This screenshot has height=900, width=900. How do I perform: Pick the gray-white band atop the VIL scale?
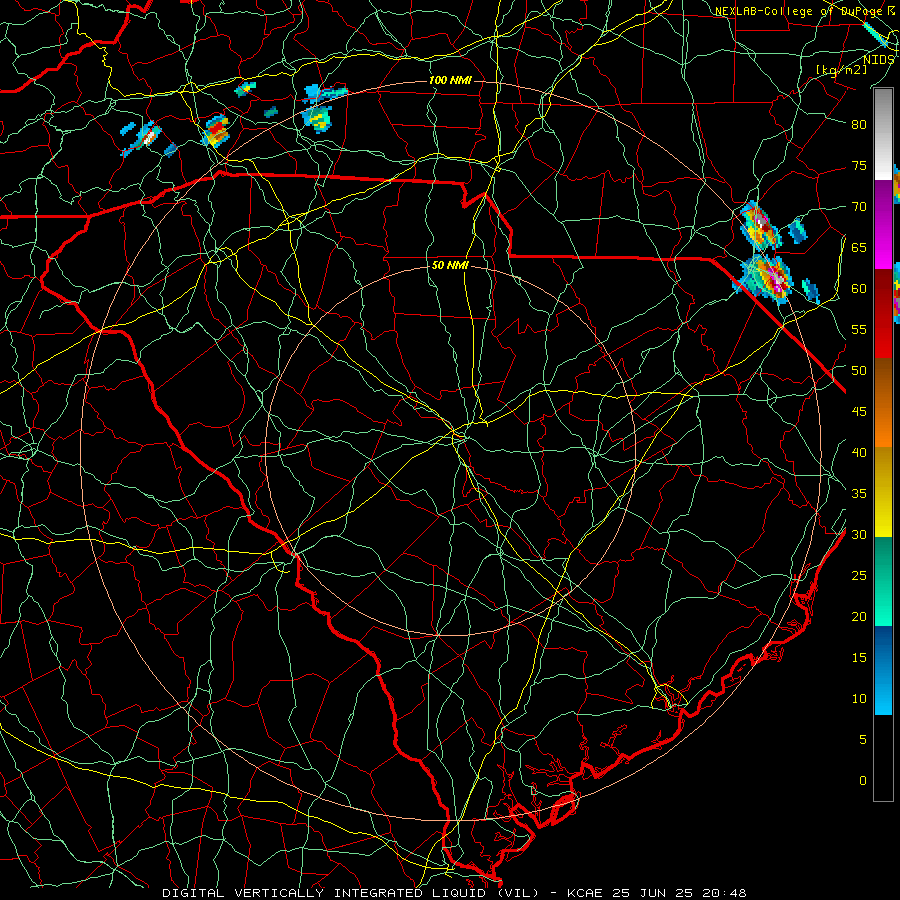[x=883, y=134]
